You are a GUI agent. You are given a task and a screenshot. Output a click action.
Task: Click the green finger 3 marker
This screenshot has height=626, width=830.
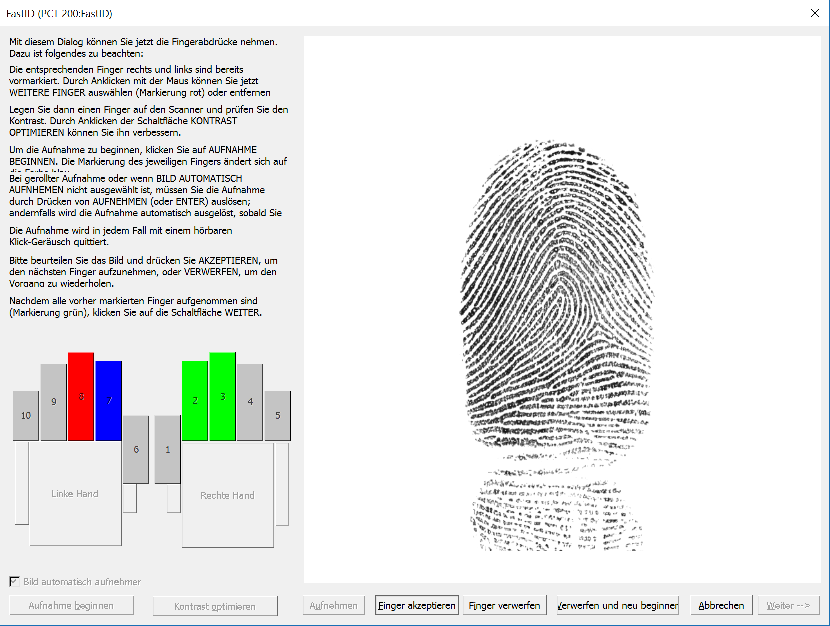coord(223,396)
